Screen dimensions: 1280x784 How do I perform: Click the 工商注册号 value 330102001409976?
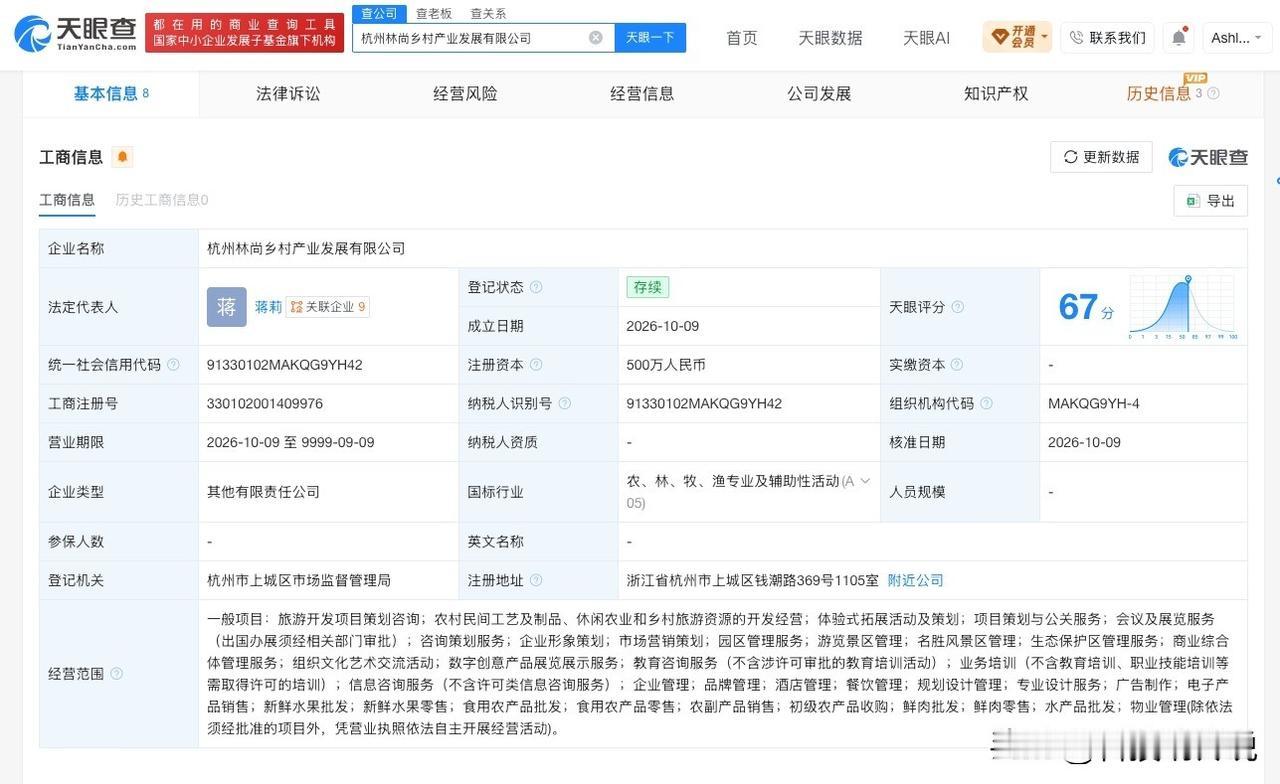(x=265, y=404)
